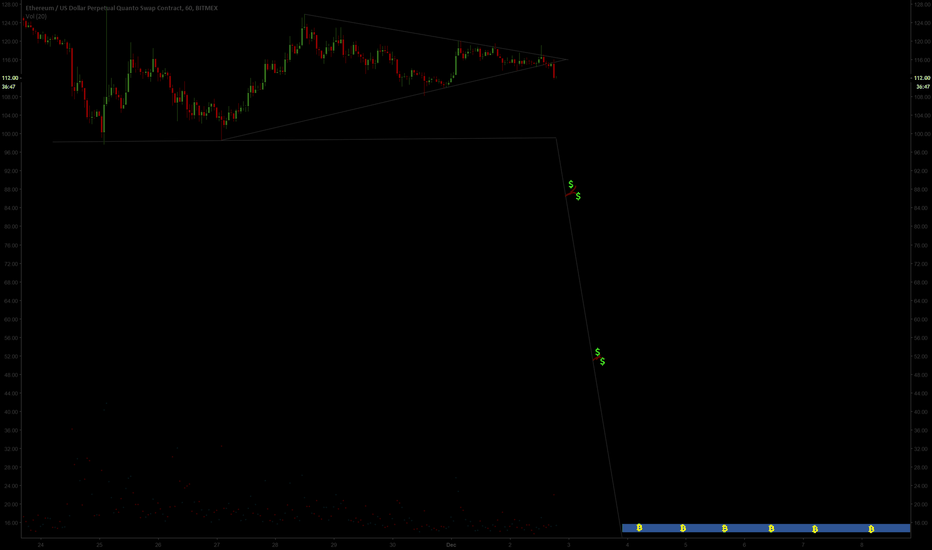Click the highlighted 112.00 price on the left axis
932x550 pixels.
pyautogui.click(x=10, y=78)
